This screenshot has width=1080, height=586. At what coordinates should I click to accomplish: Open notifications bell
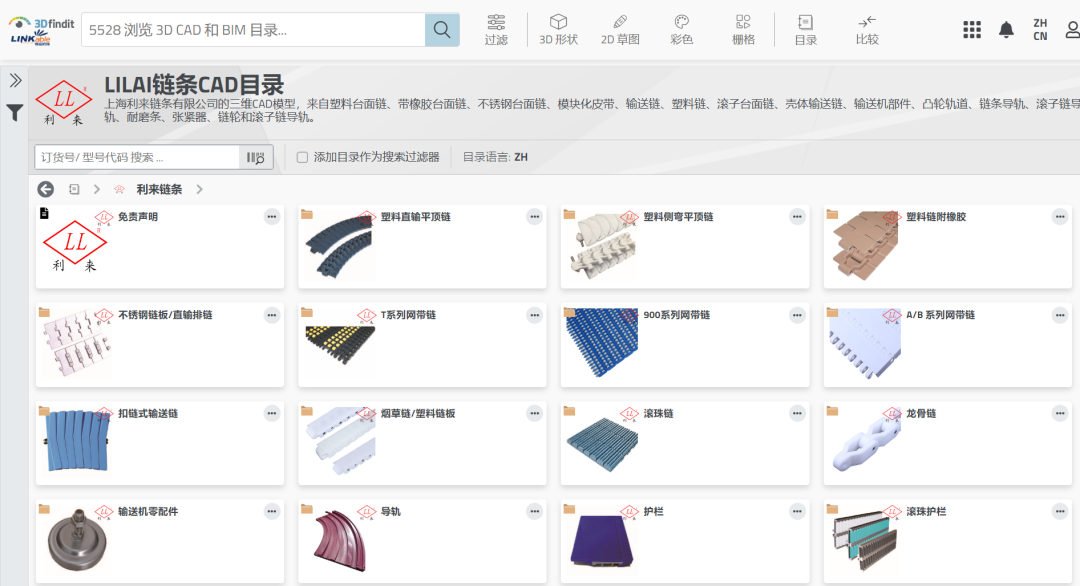1006,30
